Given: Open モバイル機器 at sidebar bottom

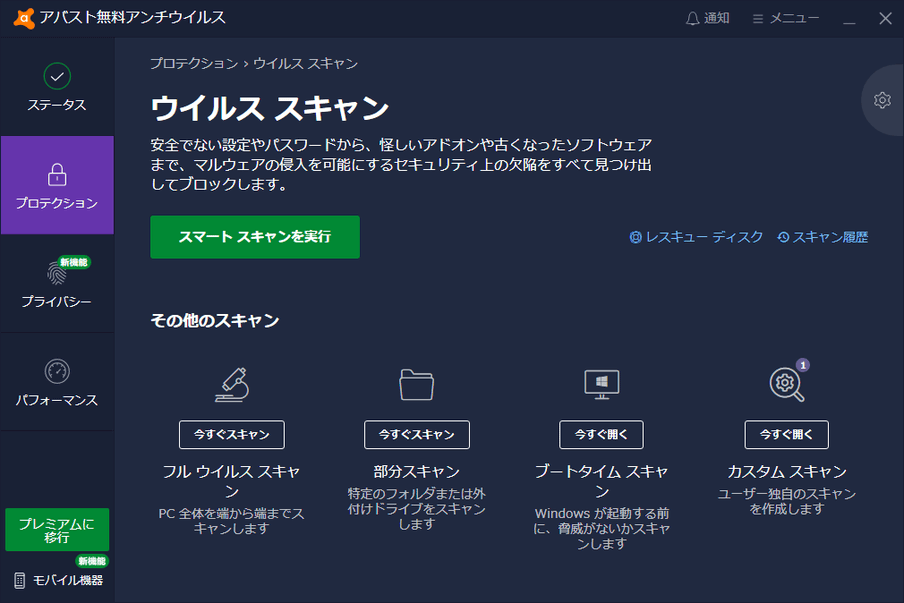Looking at the screenshot, I should (58, 580).
